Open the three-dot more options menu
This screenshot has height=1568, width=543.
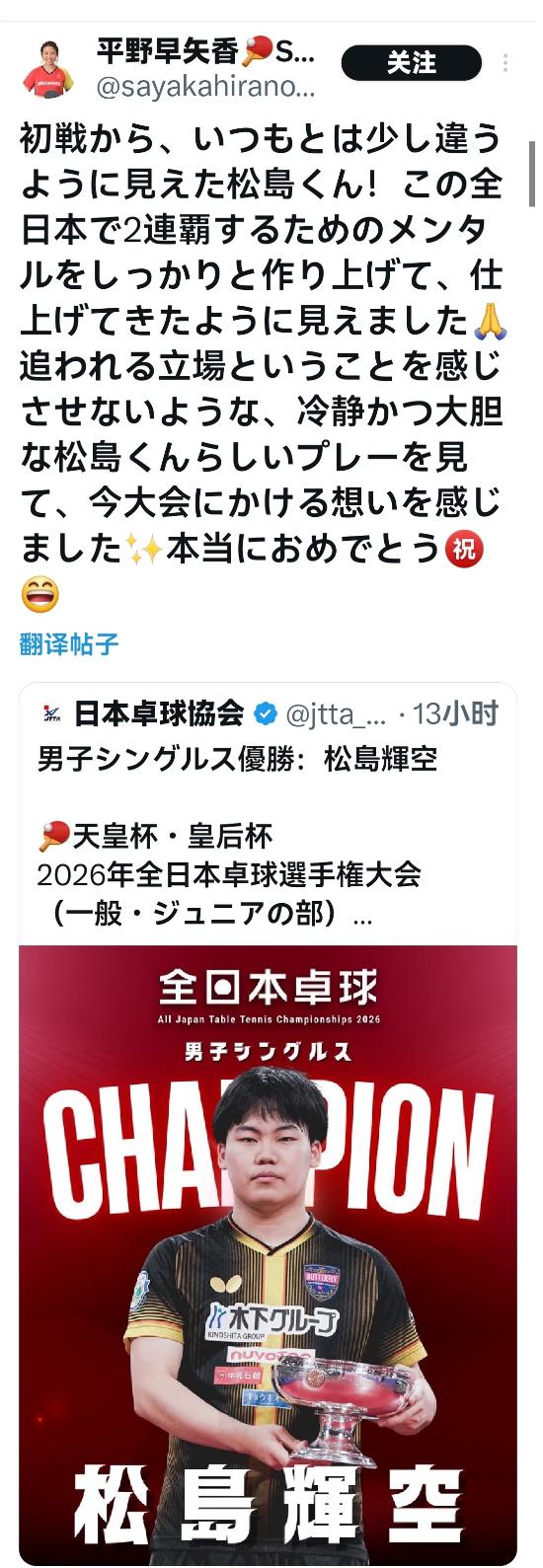coord(506,63)
